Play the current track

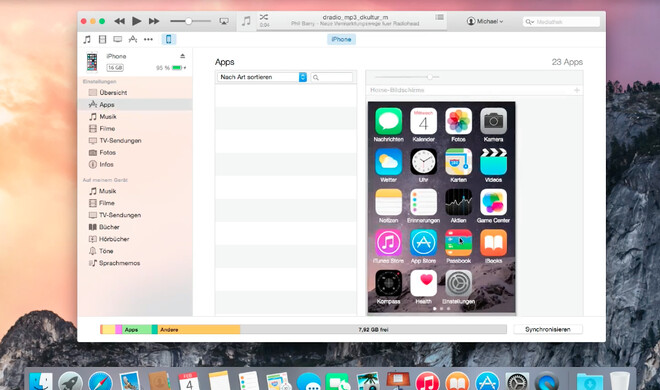[x=136, y=21]
